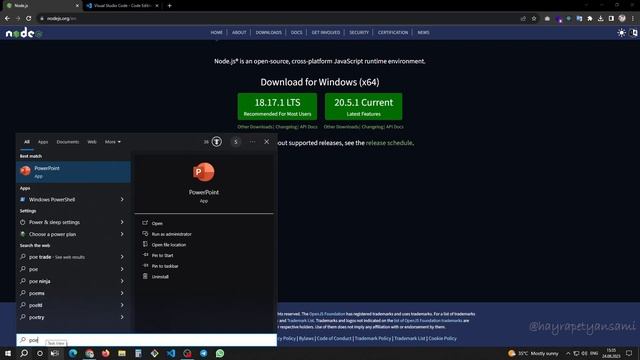
Task: Open the release schedule link
Action: (x=389, y=143)
